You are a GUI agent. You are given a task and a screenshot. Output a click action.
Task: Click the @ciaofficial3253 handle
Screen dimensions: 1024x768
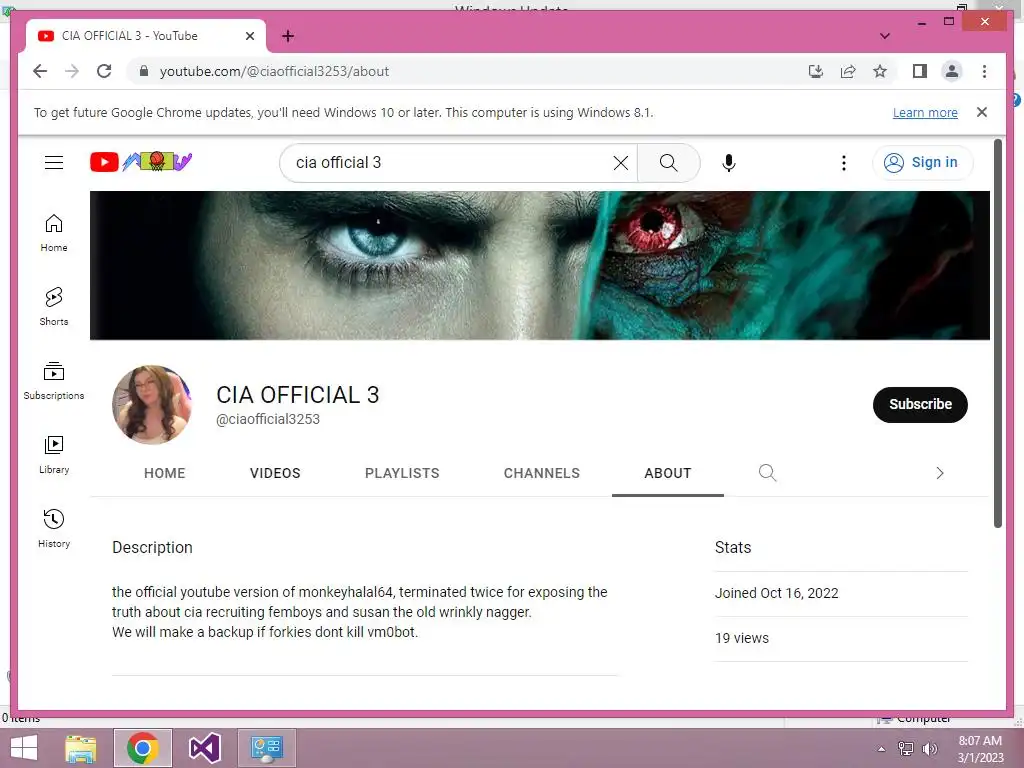pyautogui.click(x=268, y=419)
